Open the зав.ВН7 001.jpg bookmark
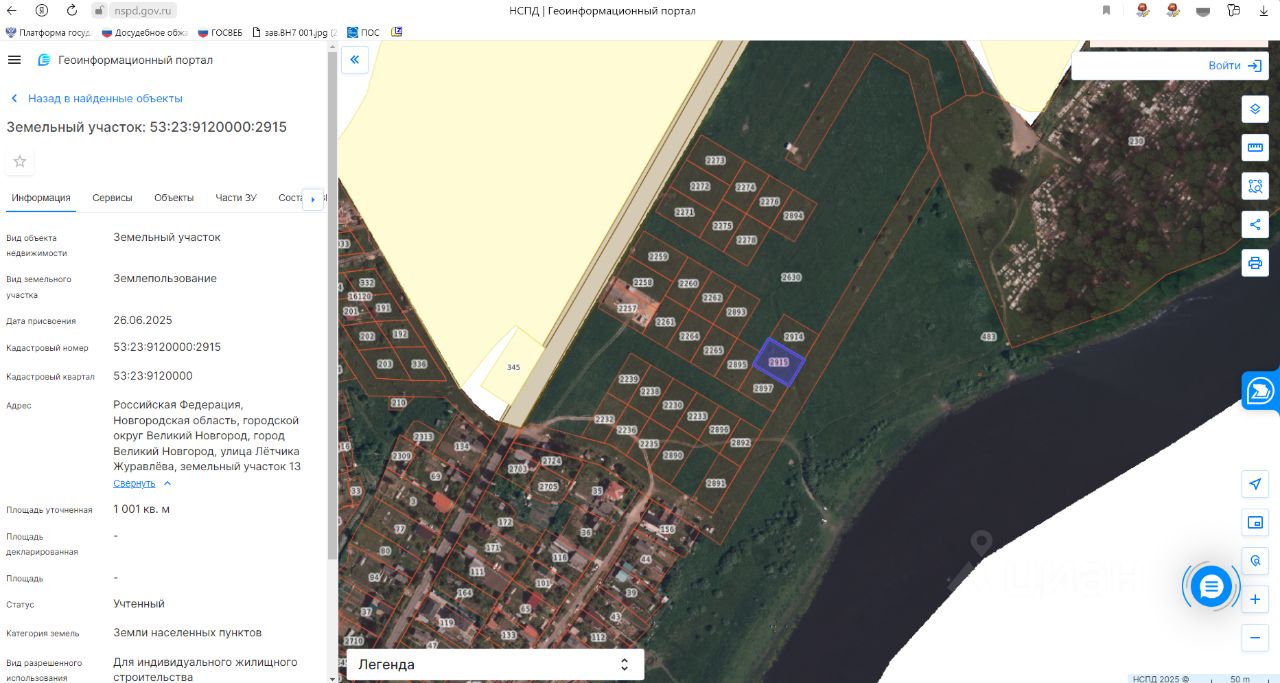 [294, 32]
